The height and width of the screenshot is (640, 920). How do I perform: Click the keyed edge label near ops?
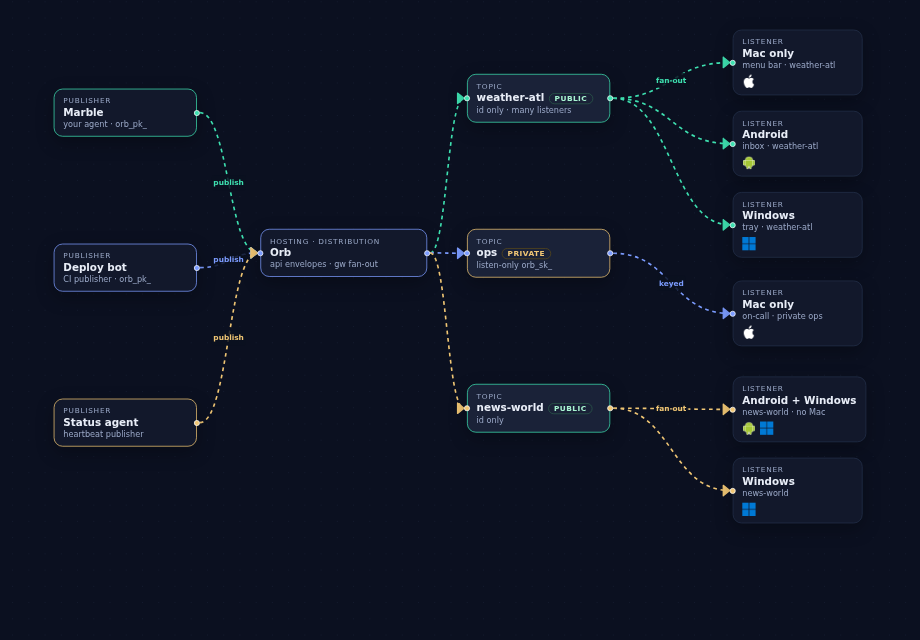tap(671, 283)
